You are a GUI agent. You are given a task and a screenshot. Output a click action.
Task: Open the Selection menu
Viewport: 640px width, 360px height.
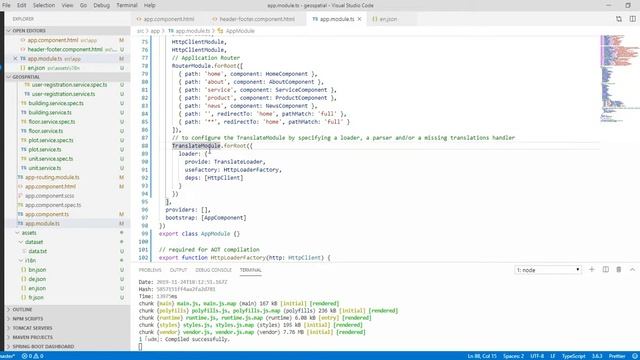pos(44,5)
